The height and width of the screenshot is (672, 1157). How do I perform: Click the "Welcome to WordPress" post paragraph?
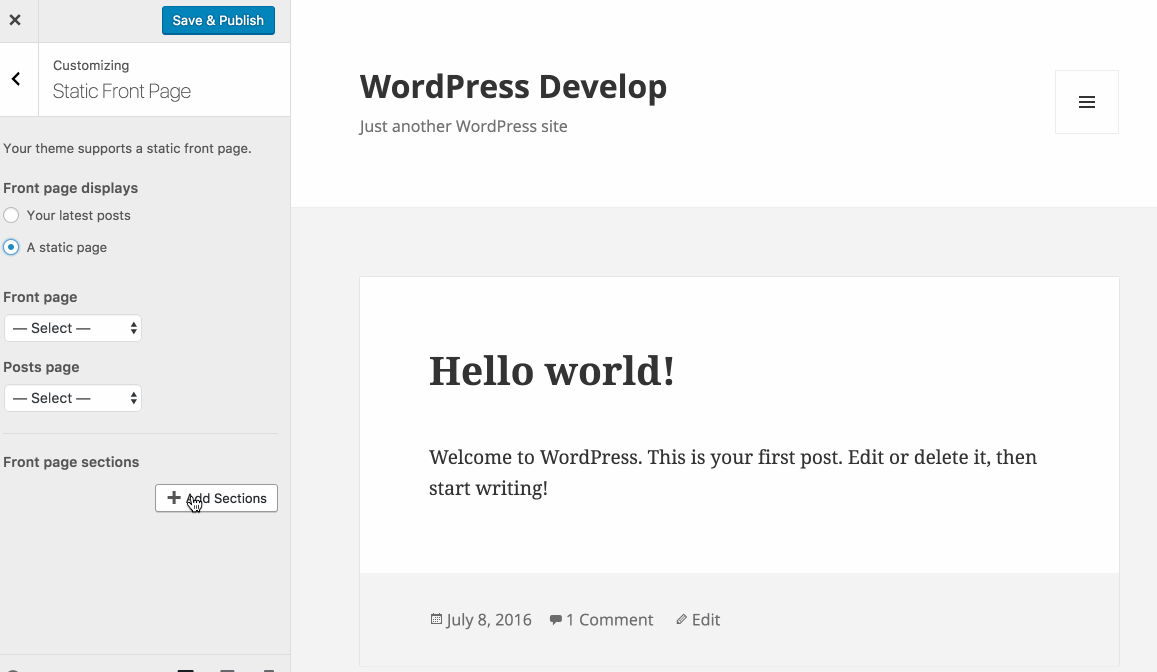[733, 472]
